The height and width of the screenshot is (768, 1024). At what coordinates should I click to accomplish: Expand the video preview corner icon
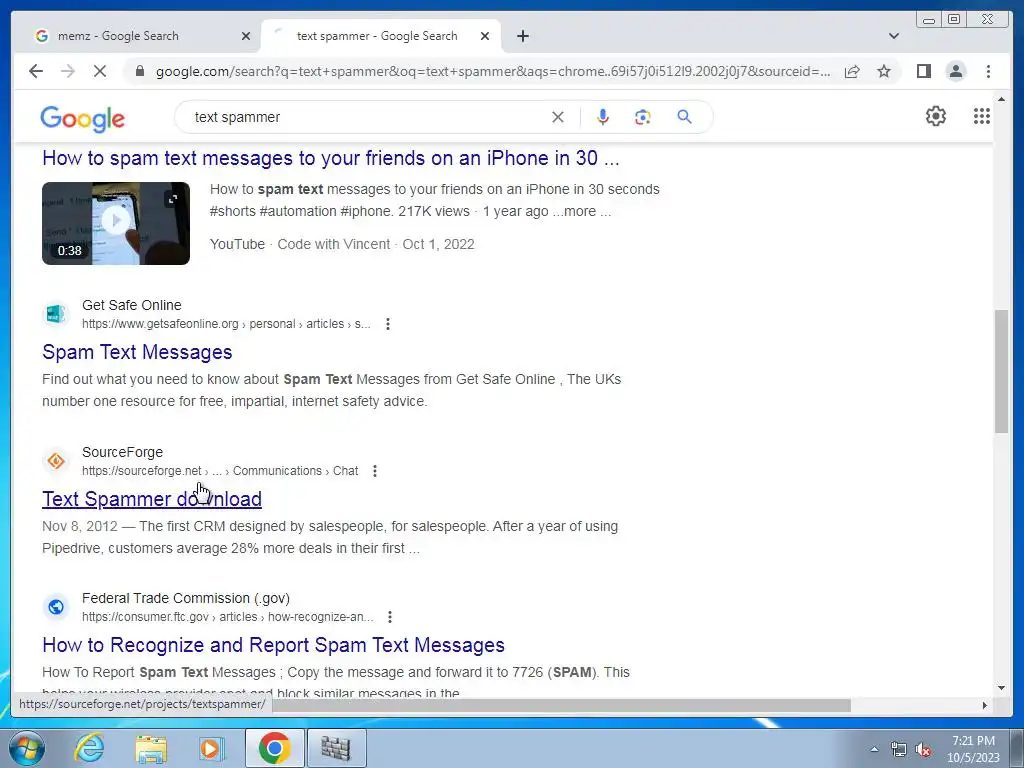[x=173, y=199]
